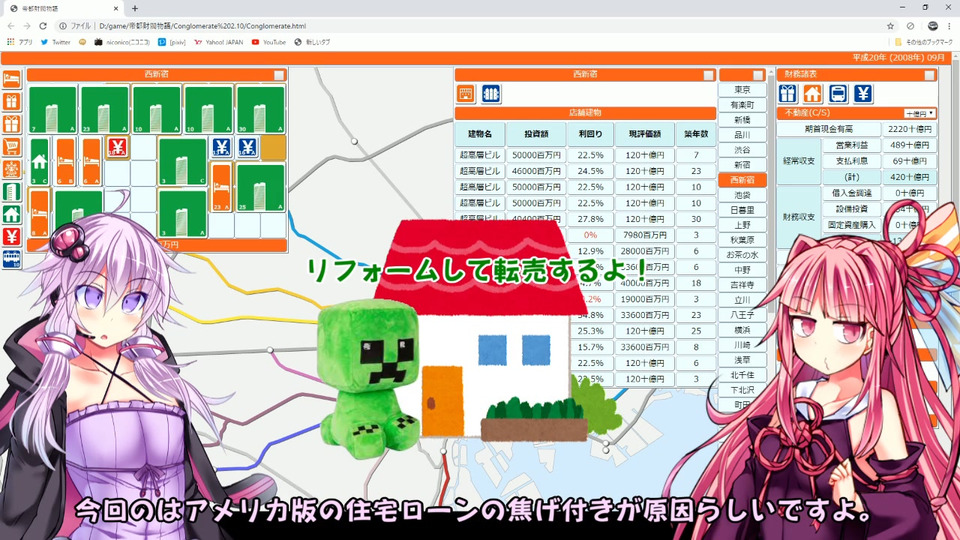The width and height of the screenshot is (960, 540).
Task: Select the house tile labeled 3 C
Action: pyautogui.click(x=39, y=161)
